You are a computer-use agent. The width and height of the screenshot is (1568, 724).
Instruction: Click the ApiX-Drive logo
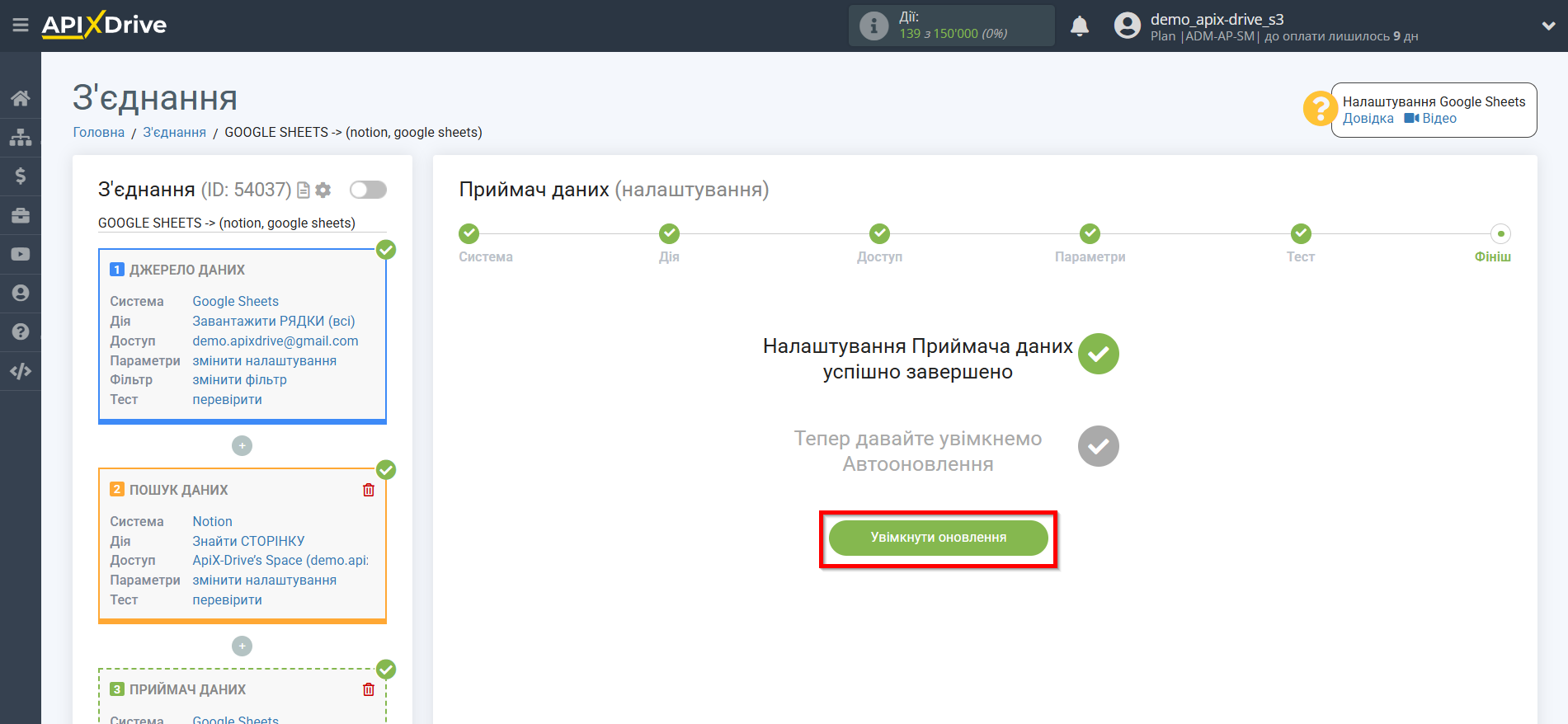[104, 25]
